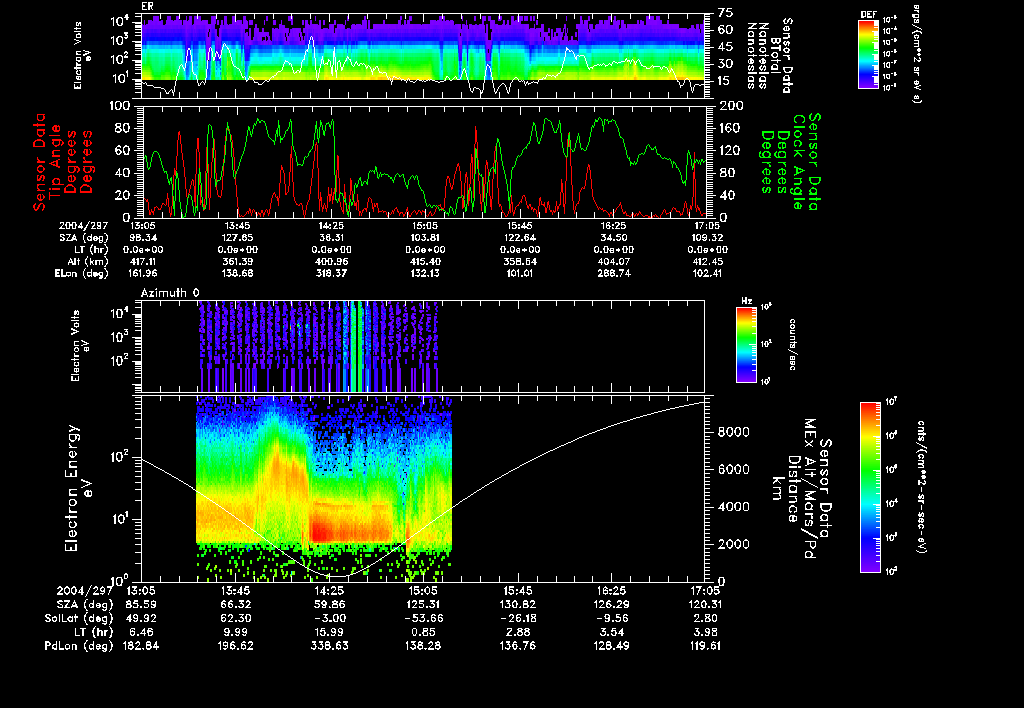The width and height of the screenshot is (1024, 708).
Task: Click the Electron Energy spectrogram plot panel
Action: (x=423, y=488)
